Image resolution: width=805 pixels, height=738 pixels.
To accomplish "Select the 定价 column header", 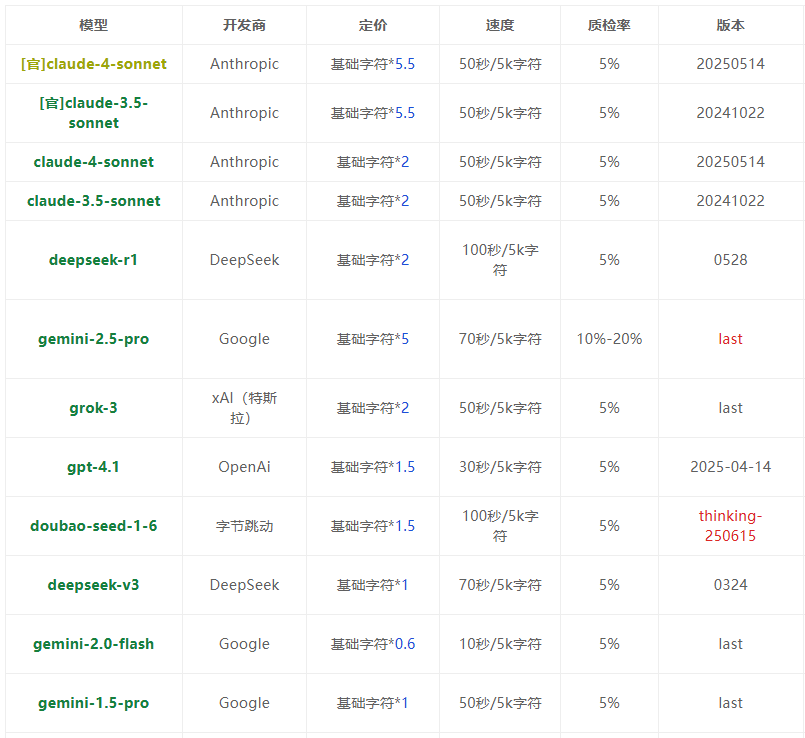I will point(372,25).
